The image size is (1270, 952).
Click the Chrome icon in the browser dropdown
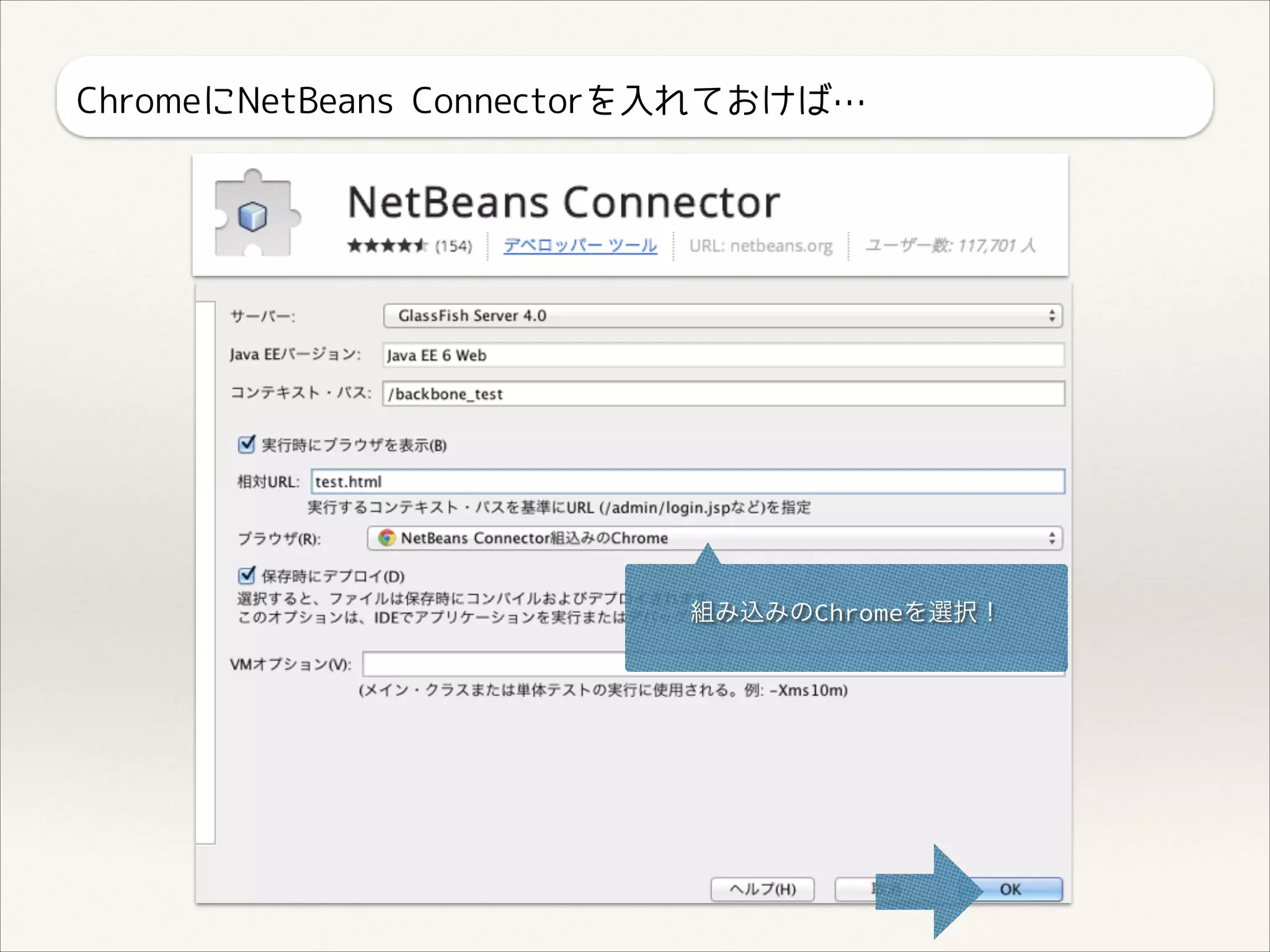pos(387,537)
